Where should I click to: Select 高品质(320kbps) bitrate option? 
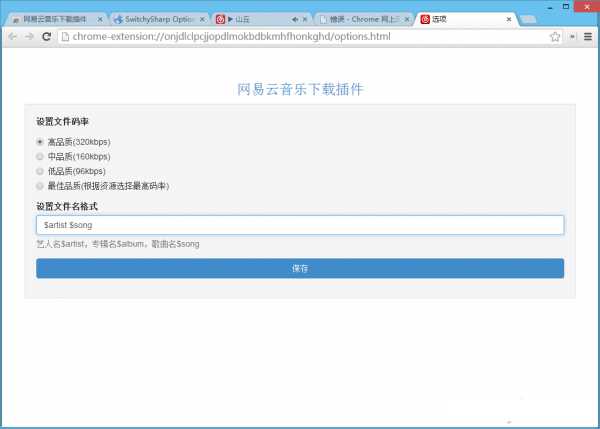click(40, 142)
